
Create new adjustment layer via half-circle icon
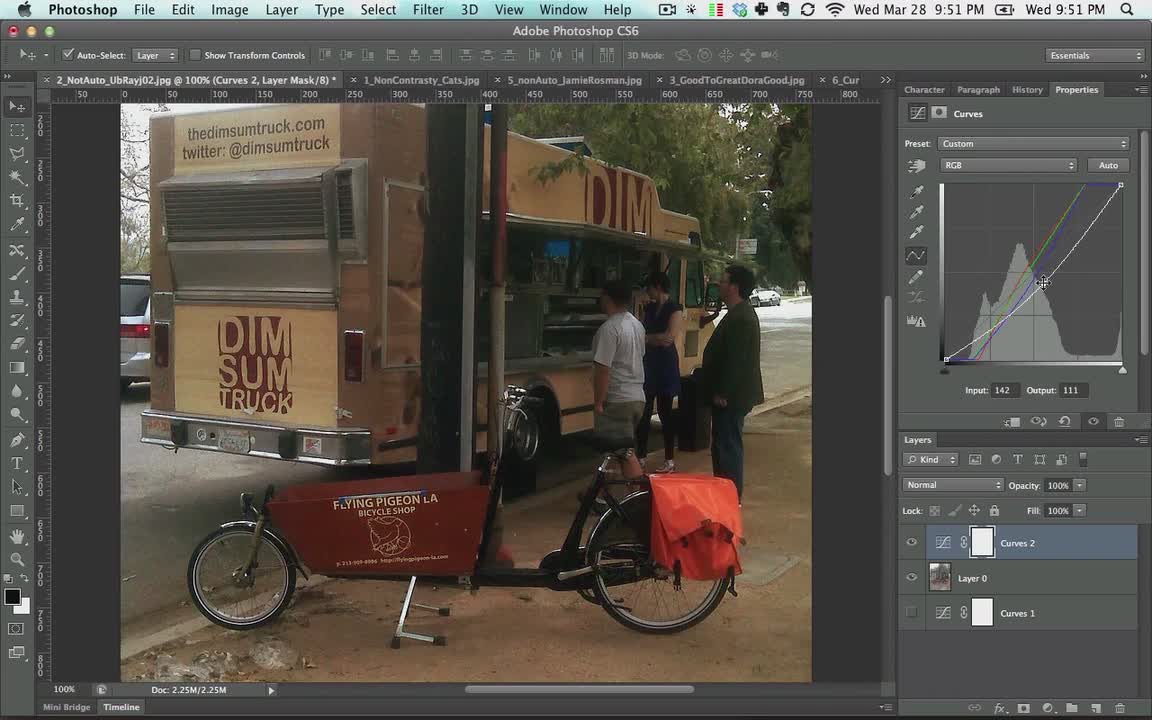coord(1048,708)
